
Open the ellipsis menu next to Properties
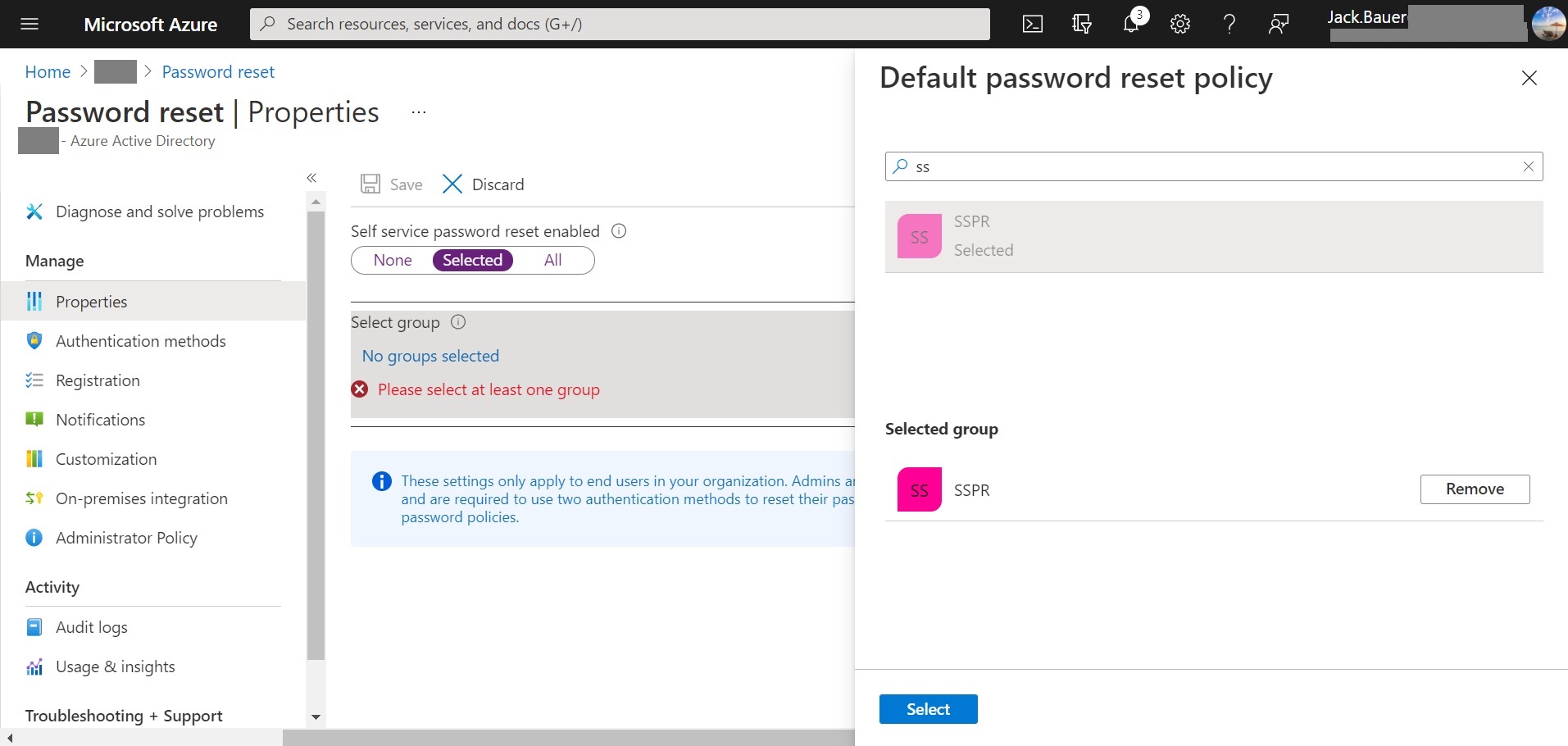click(418, 112)
